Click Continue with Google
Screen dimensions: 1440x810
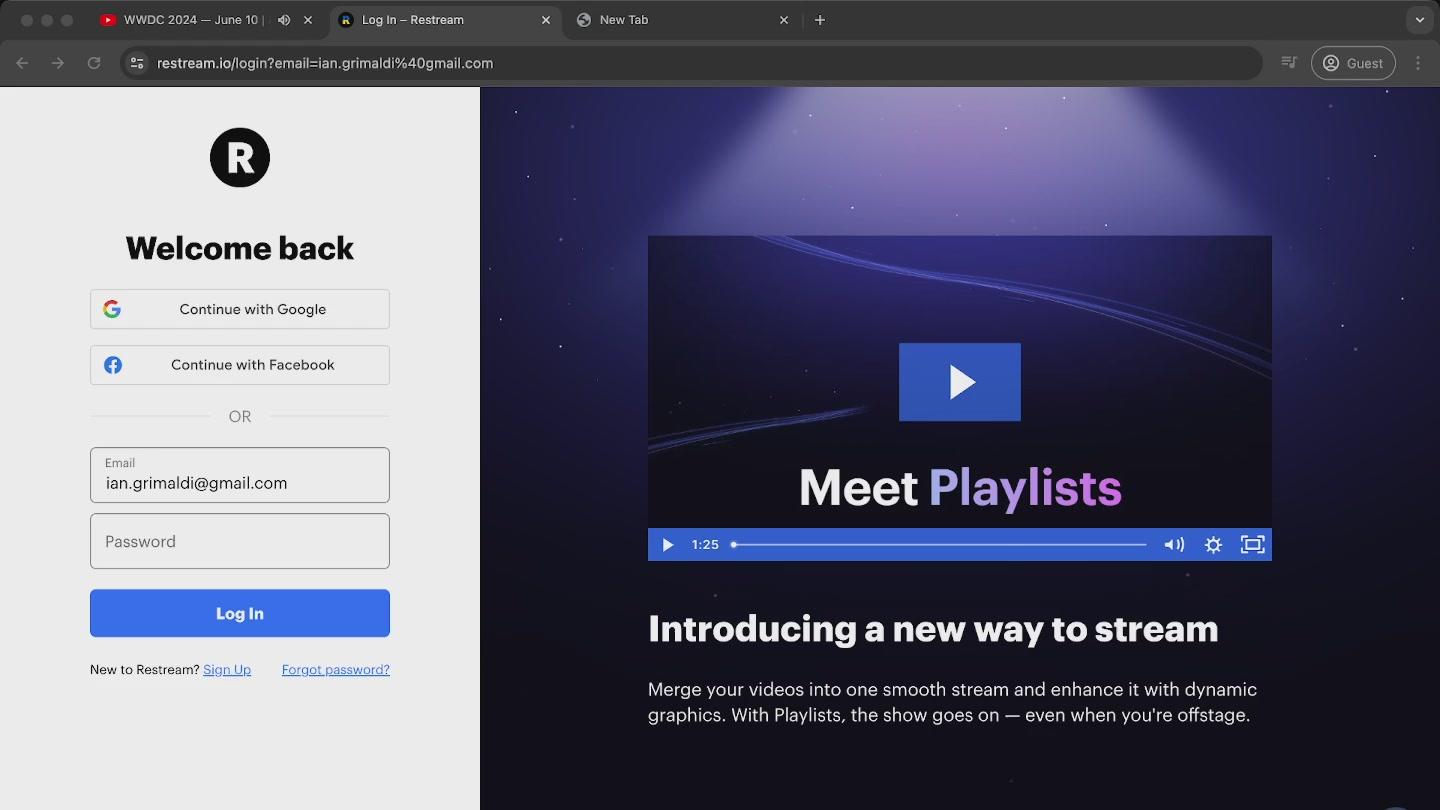(x=240, y=309)
